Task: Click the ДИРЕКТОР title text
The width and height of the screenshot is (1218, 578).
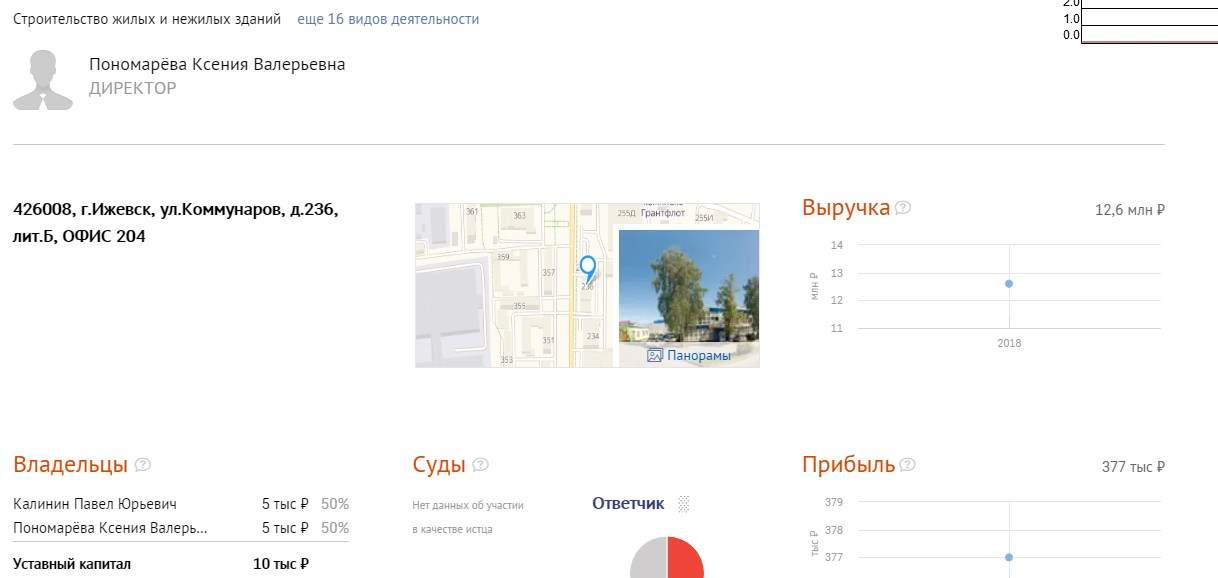Action: click(x=132, y=88)
